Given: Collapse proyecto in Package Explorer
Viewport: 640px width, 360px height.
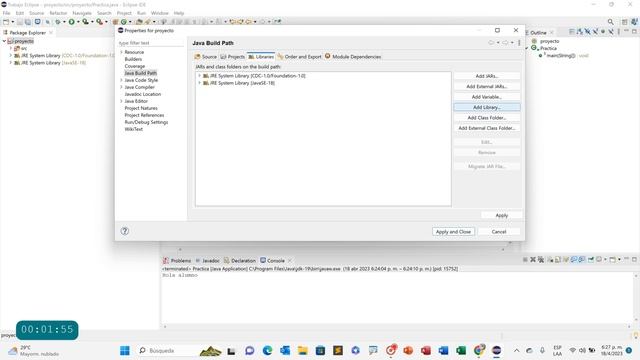Looking at the screenshot, I should pyautogui.click(x=4, y=41).
